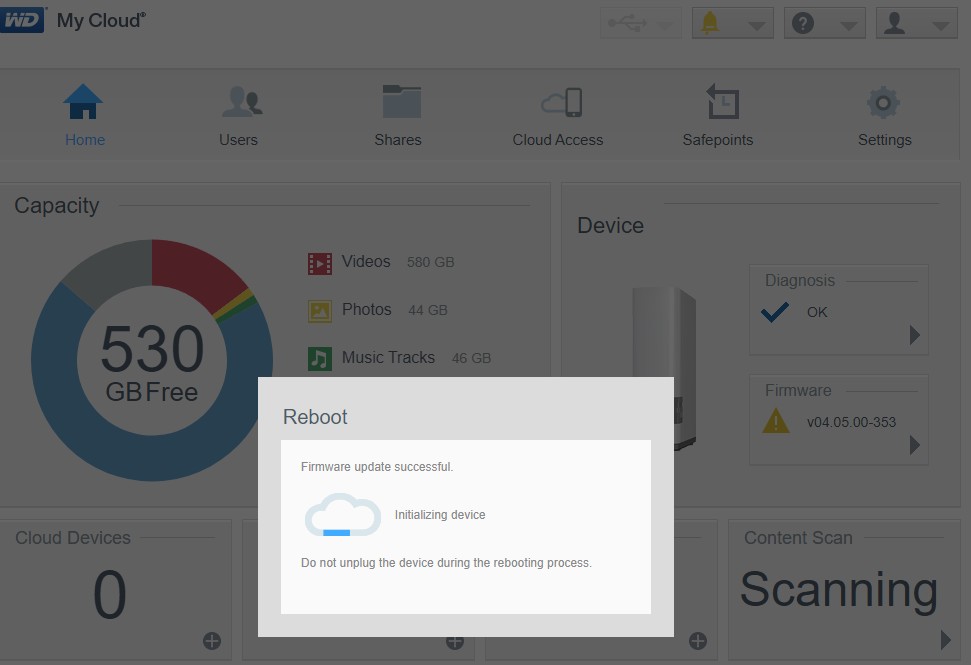The image size is (971, 665).
Task: Open the alerts bell icon
Action: click(710, 23)
